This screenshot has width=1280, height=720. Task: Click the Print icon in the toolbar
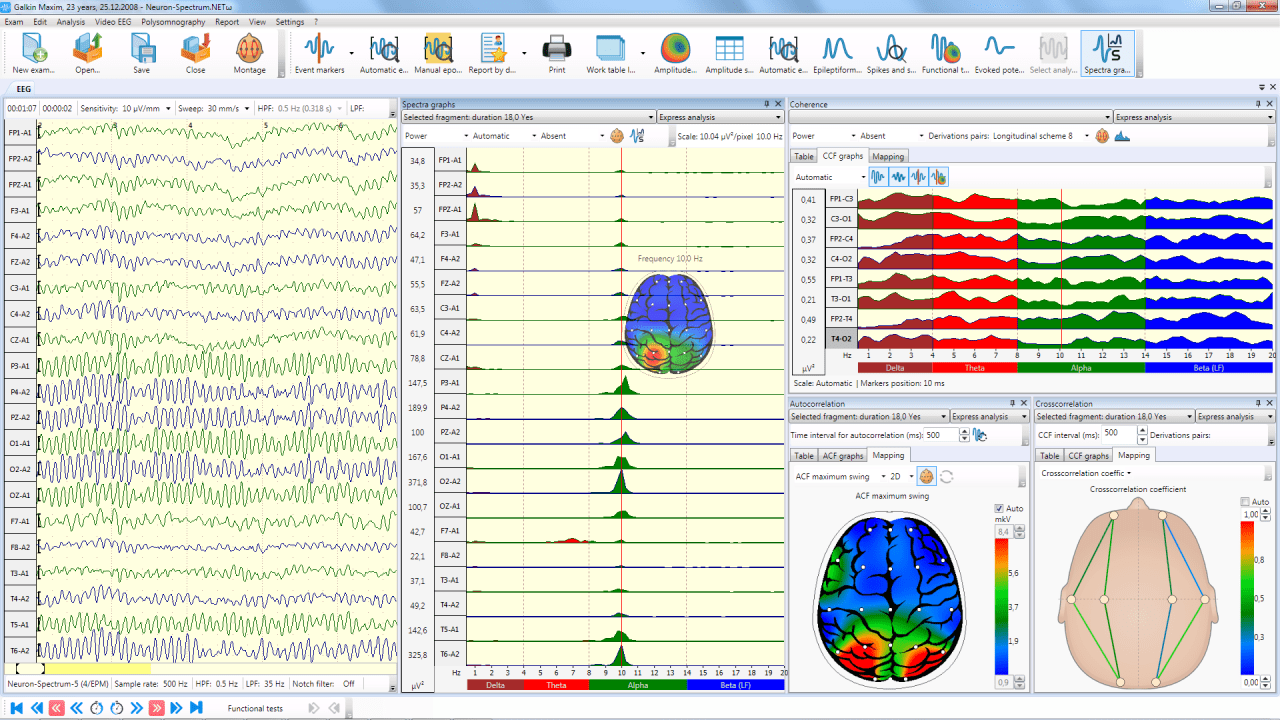pos(556,47)
